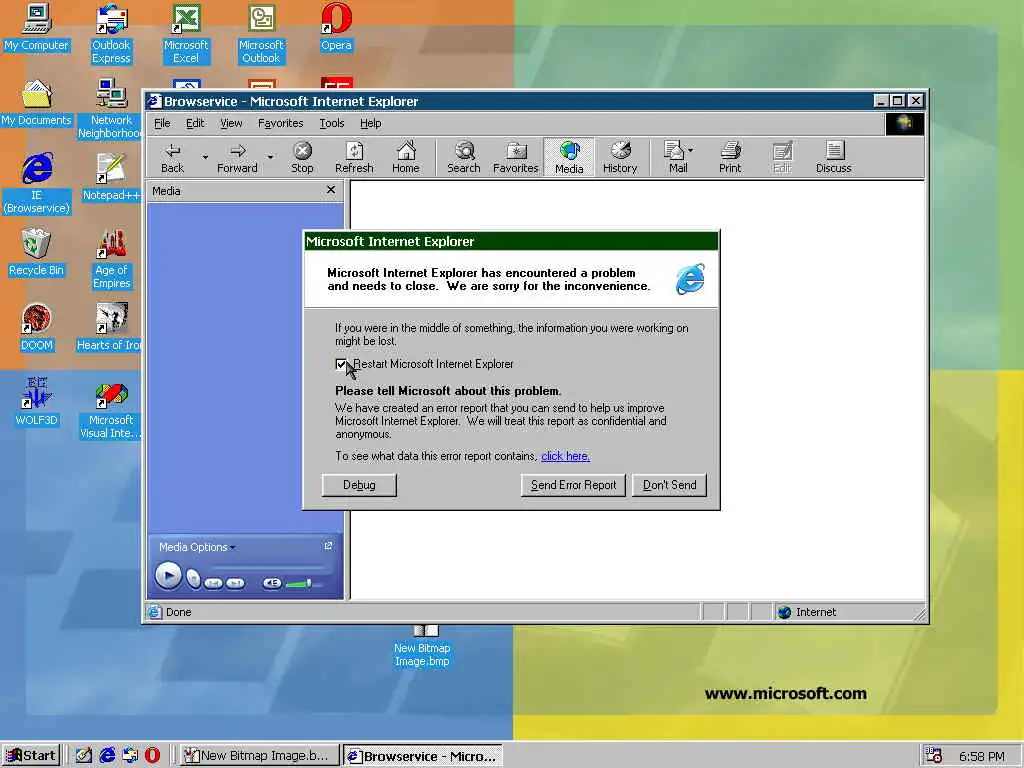The width and height of the screenshot is (1024, 768).
Task: Select the Microsoft Excel desktop icon
Action: click(186, 34)
